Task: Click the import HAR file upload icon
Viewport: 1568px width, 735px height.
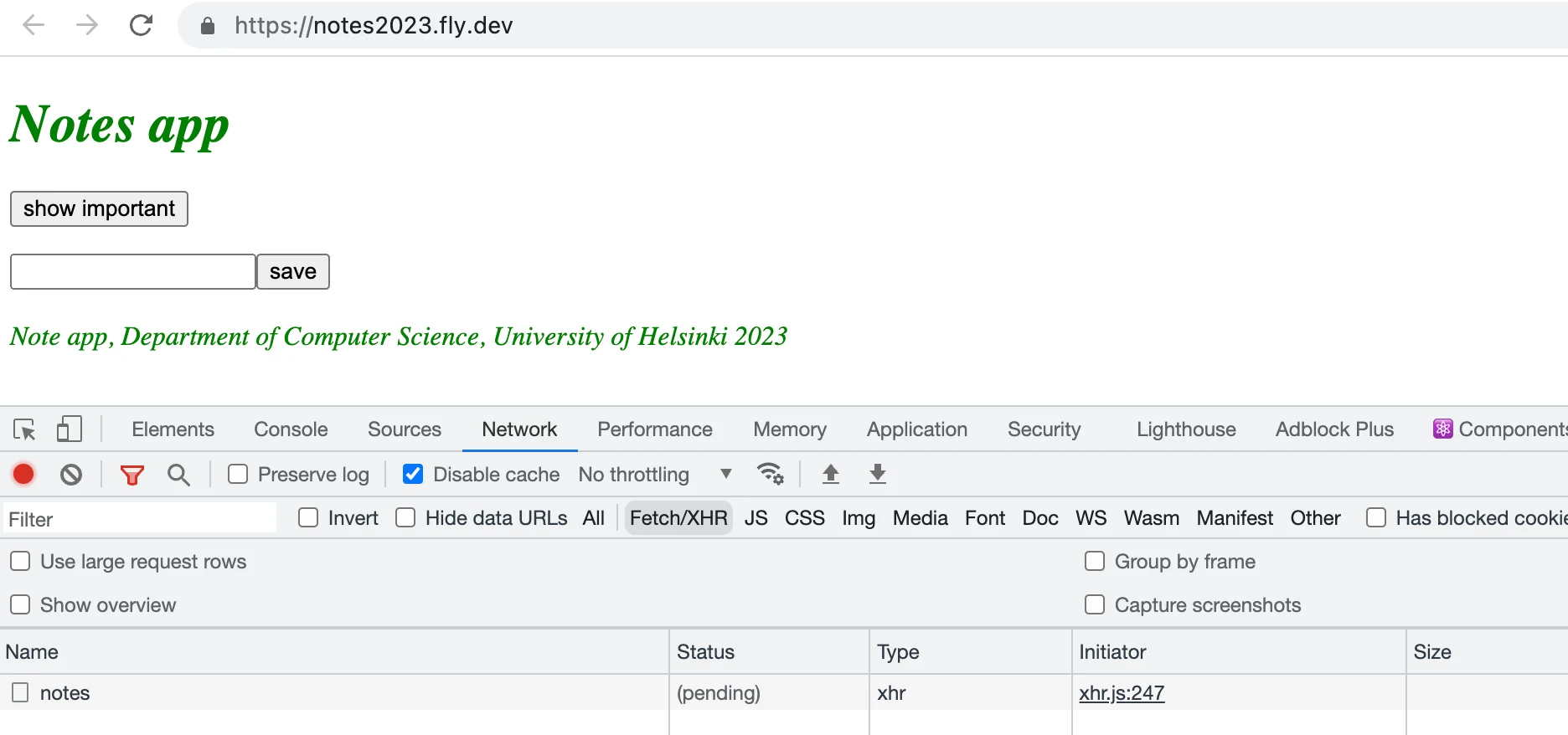Action: 831,474
